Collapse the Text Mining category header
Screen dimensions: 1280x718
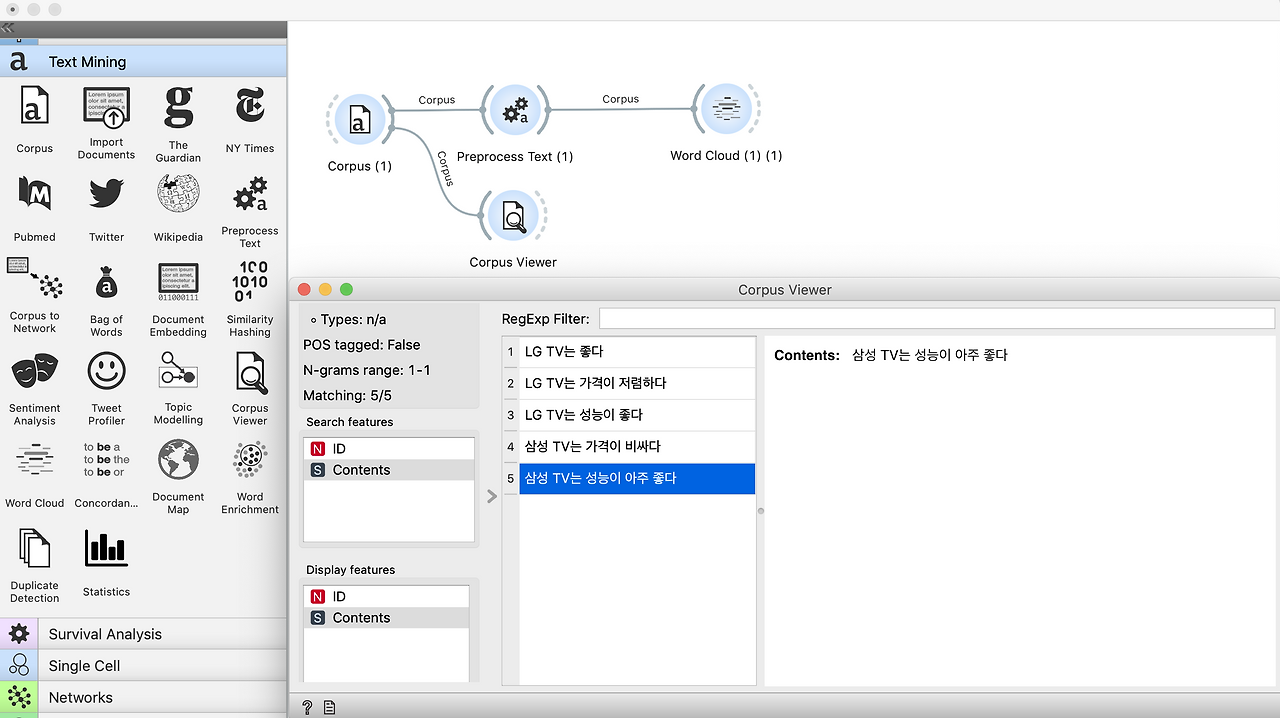[x=143, y=62]
